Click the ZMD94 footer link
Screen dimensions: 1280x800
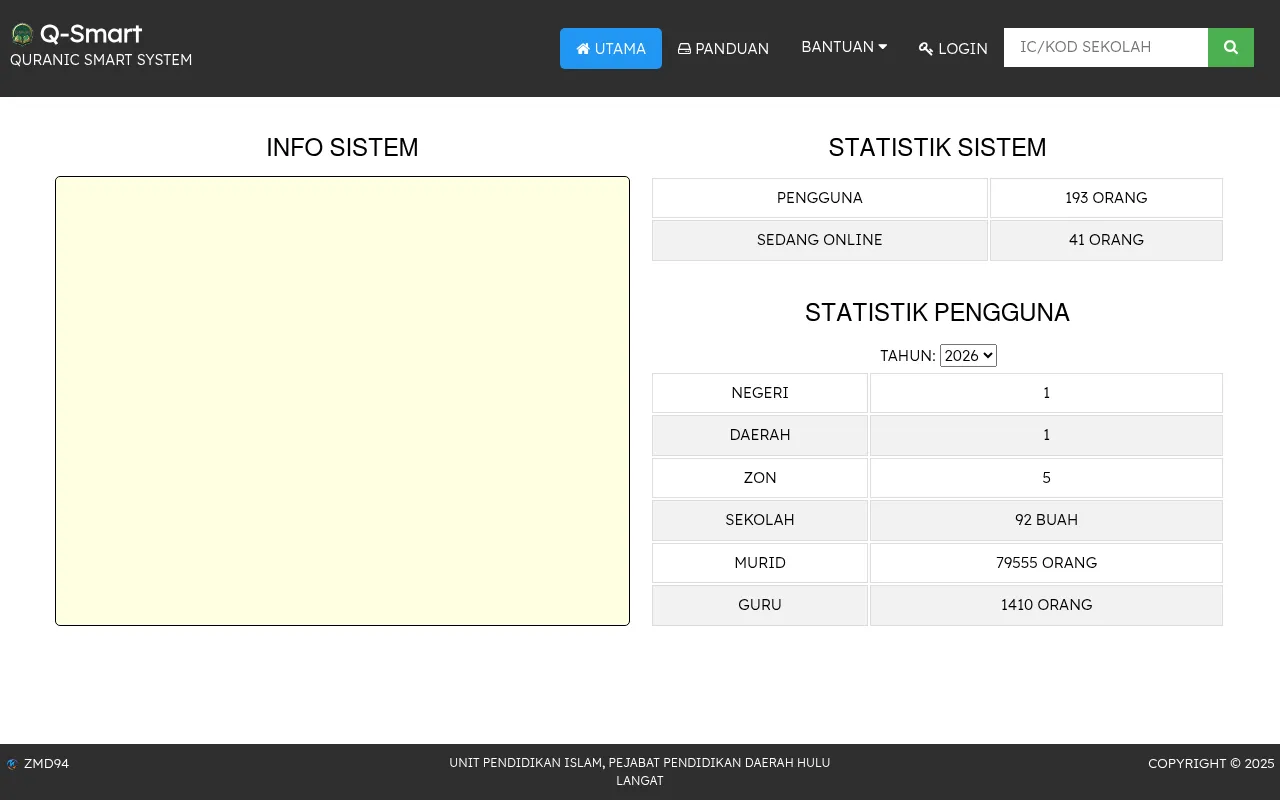(x=46, y=764)
